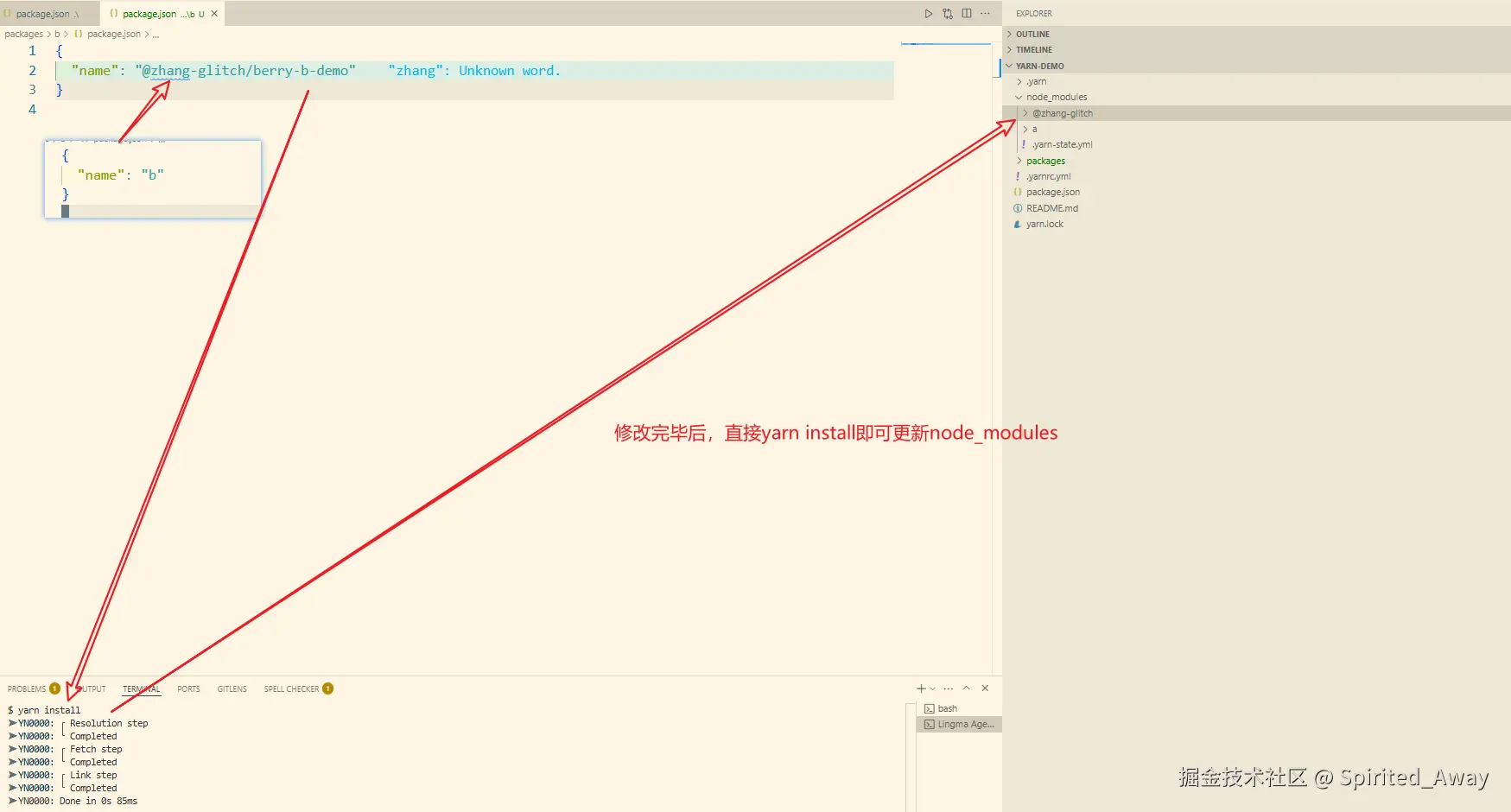The image size is (1511, 812).
Task: Click on line number 2 in gutter
Action: coord(33,71)
